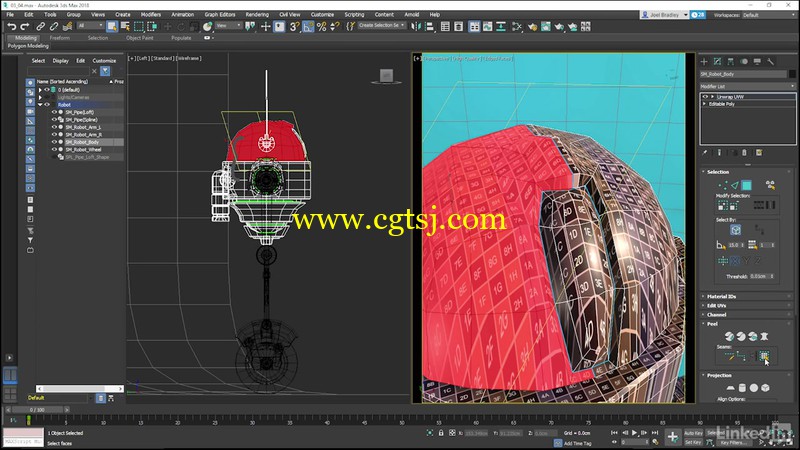The width and height of the screenshot is (800, 450).
Task: Open Joel Bradley user account dropdown
Action: click(665, 15)
